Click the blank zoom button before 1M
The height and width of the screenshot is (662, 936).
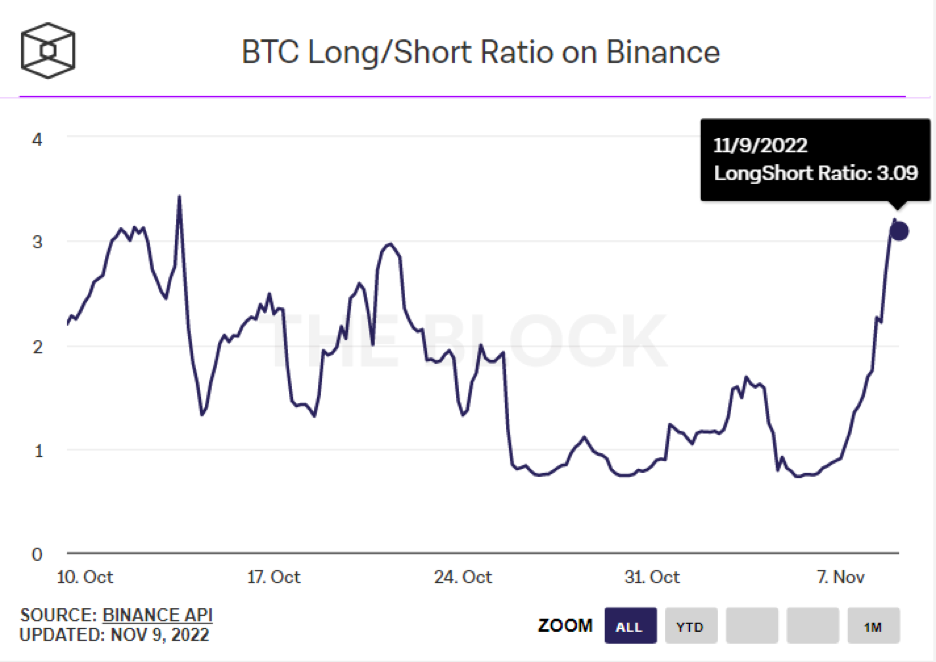tap(812, 626)
